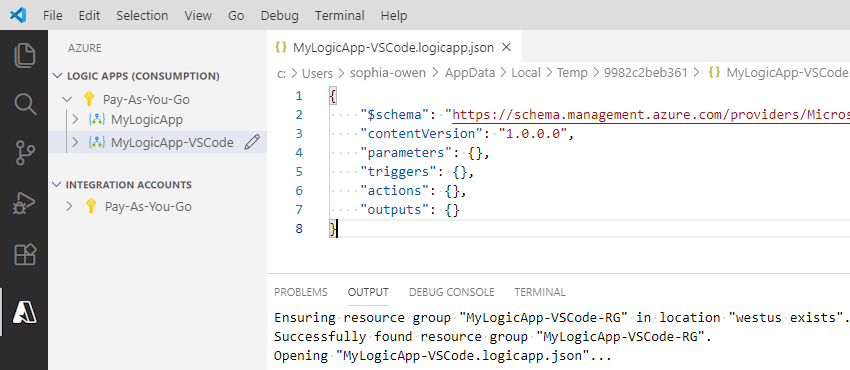Click key icon of Logic Apps subscription
This screenshot has height=370, width=850.
89,99
